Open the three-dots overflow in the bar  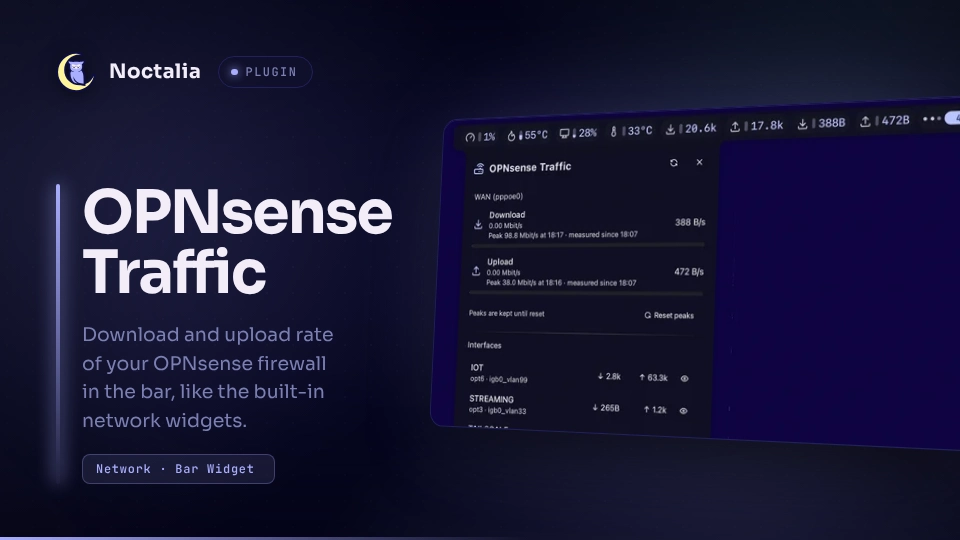pyautogui.click(x=931, y=119)
